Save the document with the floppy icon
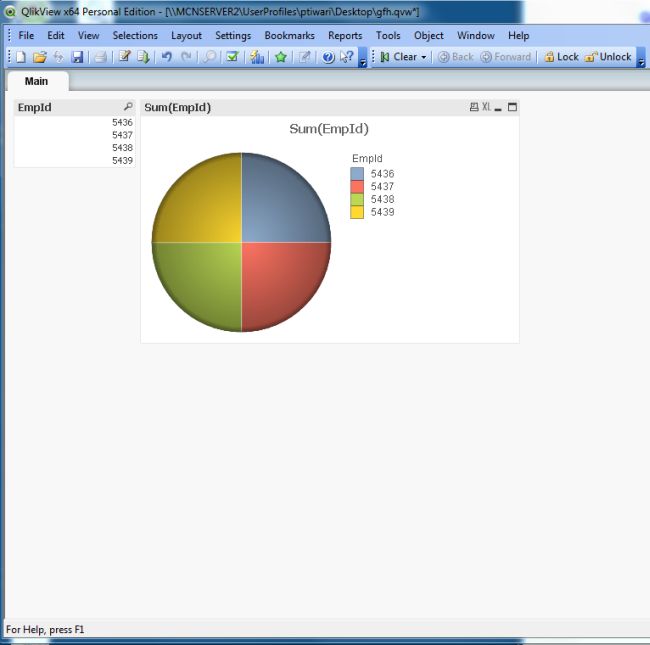The image size is (650, 645). pyautogui.click(x=78, y=57)
